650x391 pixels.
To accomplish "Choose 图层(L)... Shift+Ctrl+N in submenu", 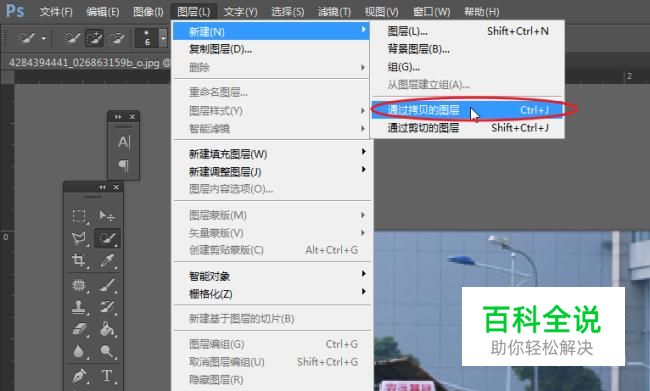I will click(467, 31).
